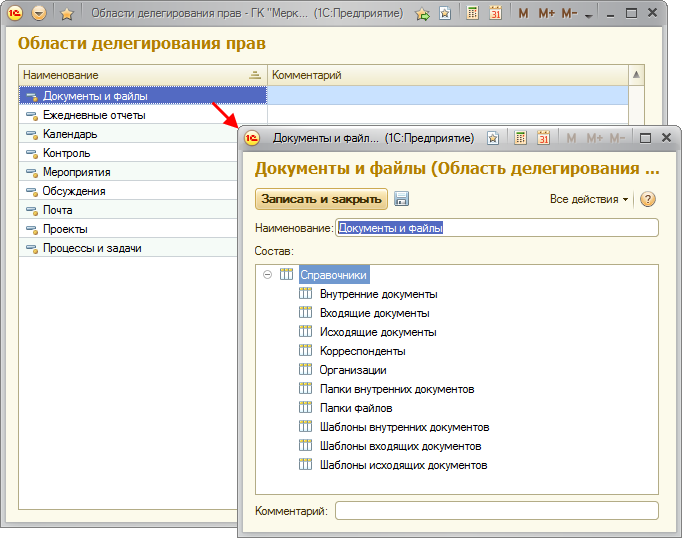Screen dimensions: 682x538
Task: Open the Все действия dropdown menu
Action: (589, 199)
